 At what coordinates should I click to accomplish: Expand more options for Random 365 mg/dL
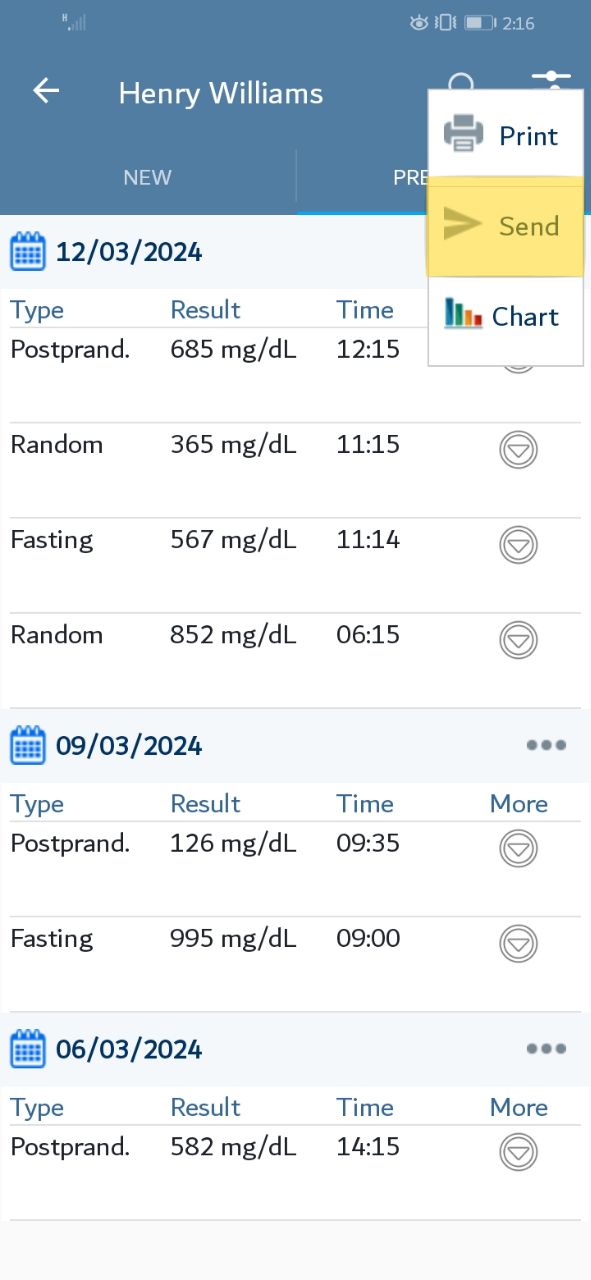point(518,450)
